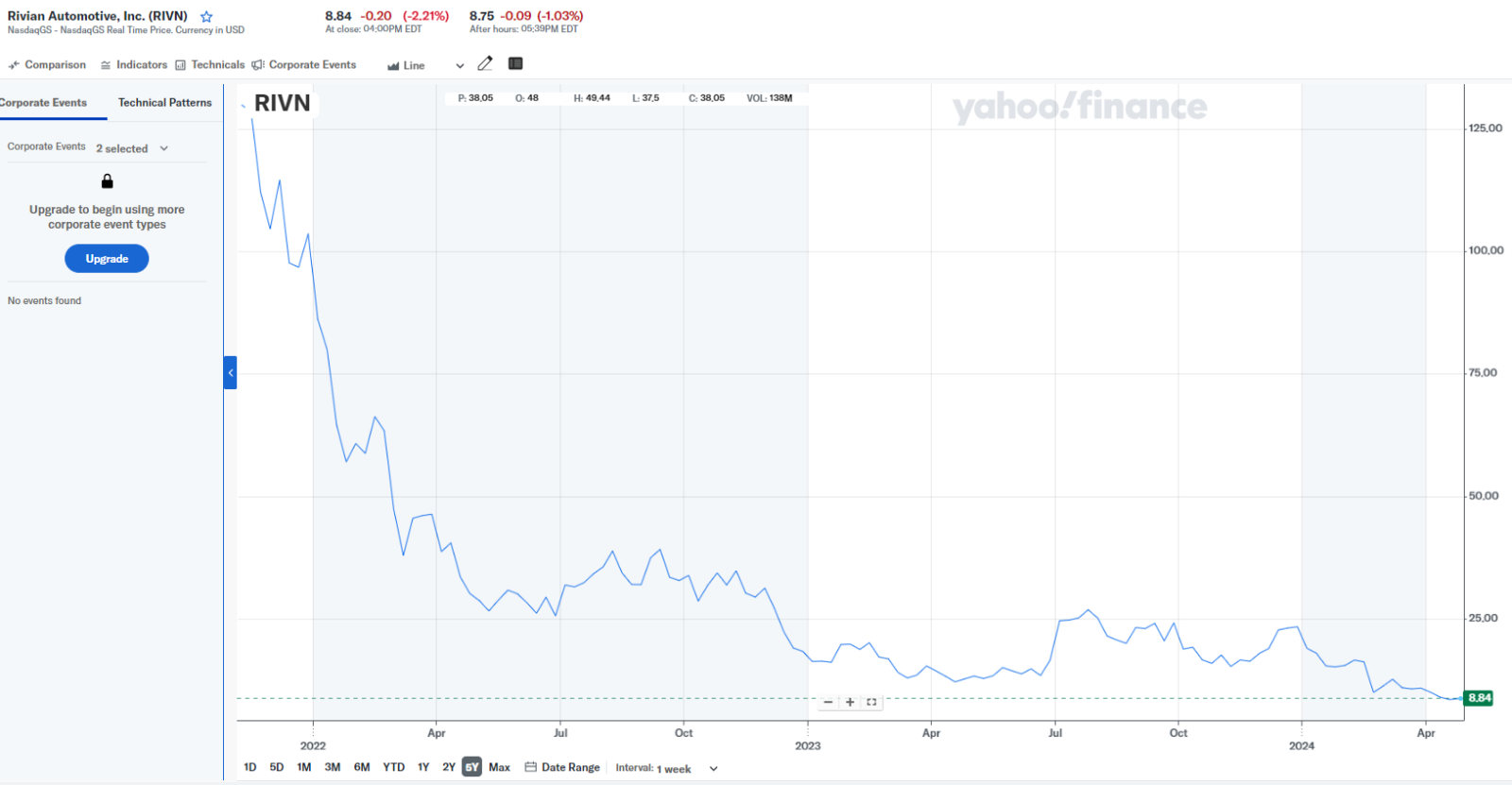Open the Technicals menu
This screenshot has height=785, width=1512.
coord(210,65)
